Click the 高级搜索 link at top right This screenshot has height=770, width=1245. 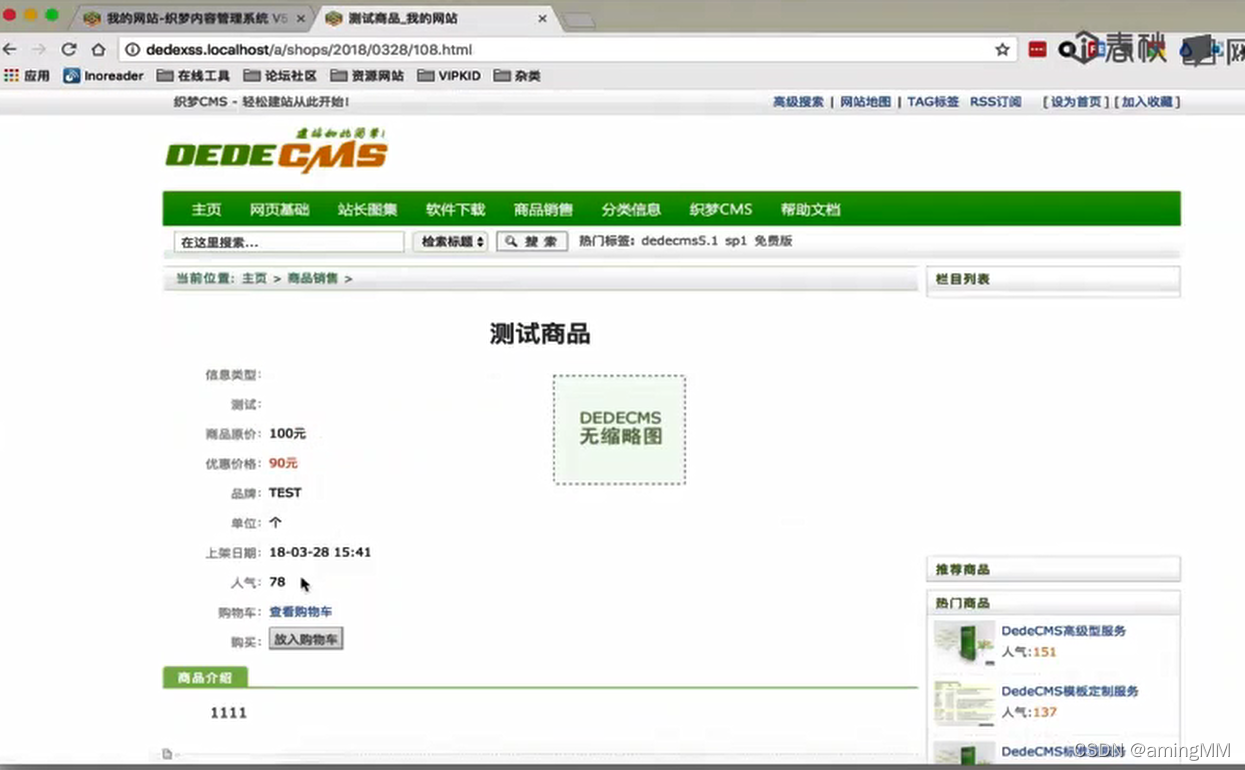[x=796, y=101]
